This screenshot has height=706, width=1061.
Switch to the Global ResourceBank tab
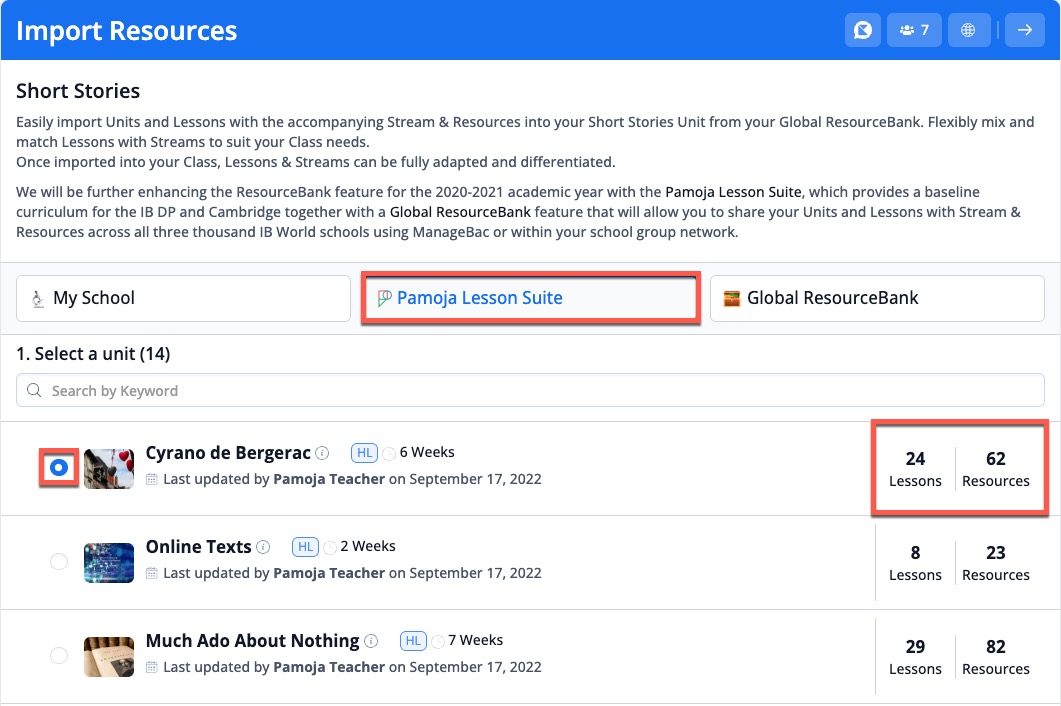click(x=877, y=298)
